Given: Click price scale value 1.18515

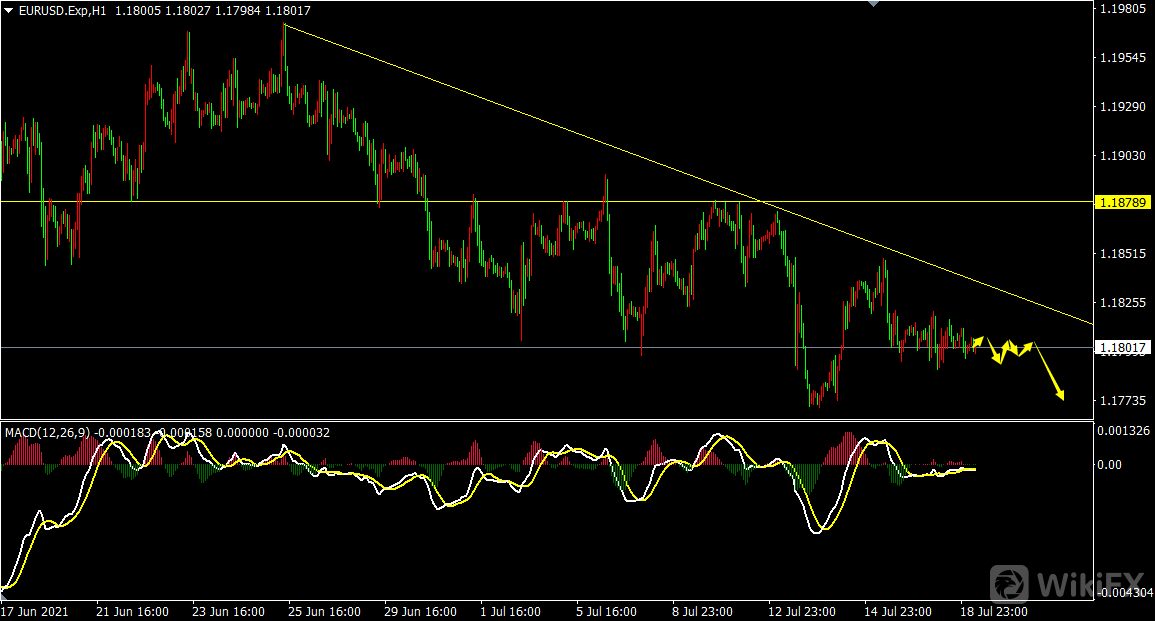Looking at the screenshot, I should click(x=1123, y=253).
